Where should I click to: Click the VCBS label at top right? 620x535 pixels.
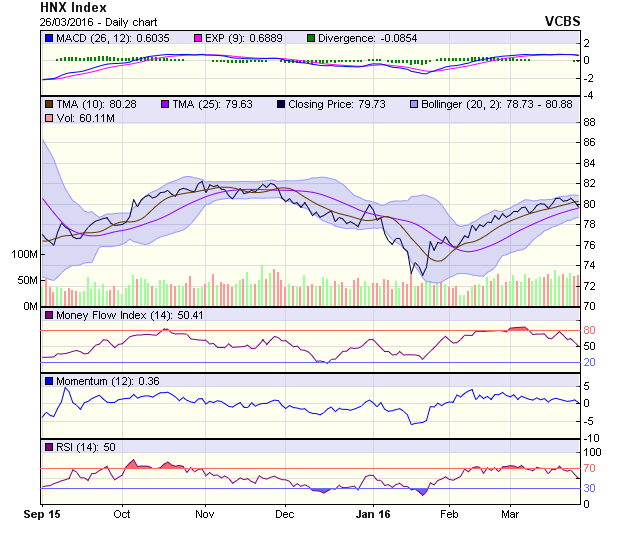pyautogui.click(x=562, y=21)
